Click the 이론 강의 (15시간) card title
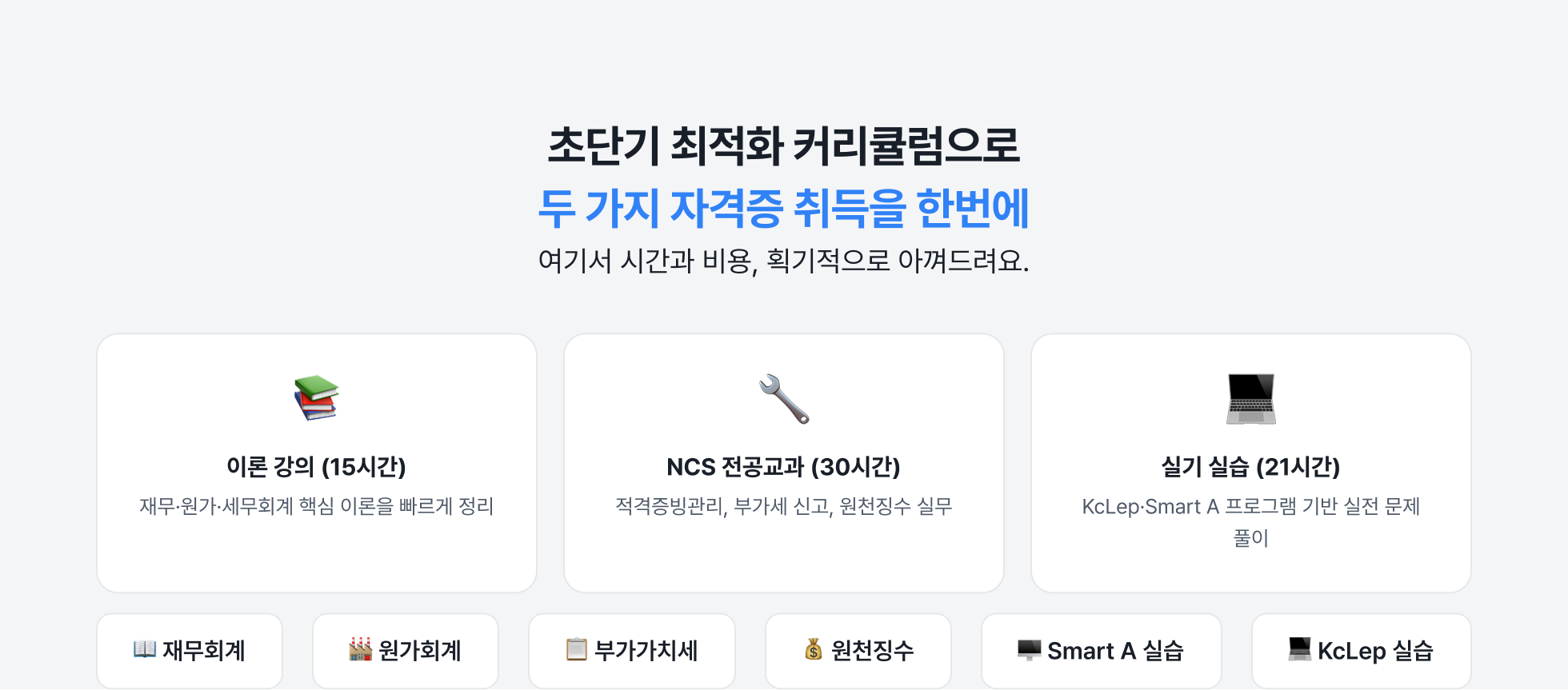This screenshot has width=1568, height=690. point(317,467)
